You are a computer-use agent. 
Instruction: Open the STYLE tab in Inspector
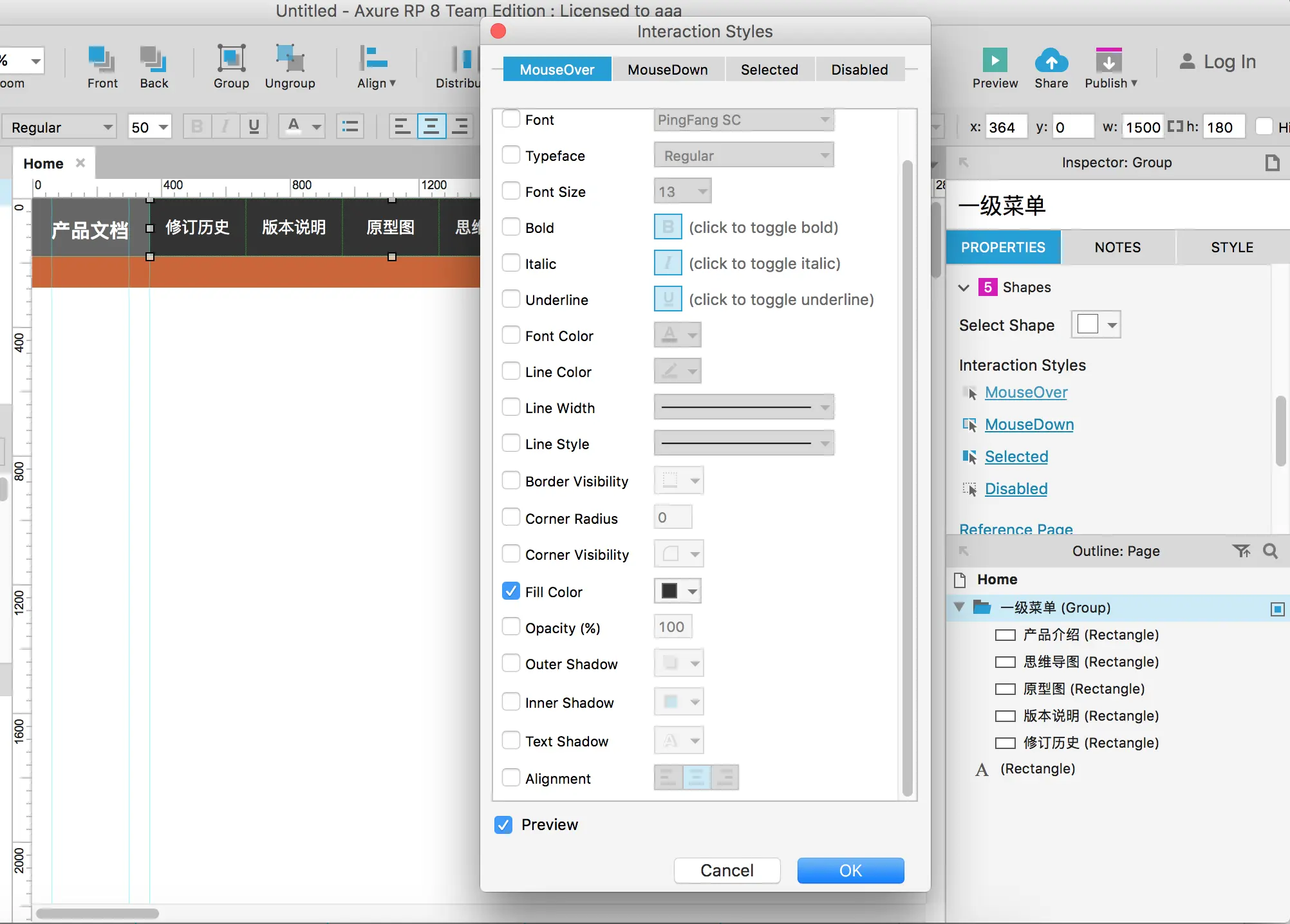click(x=1231, y=247)
